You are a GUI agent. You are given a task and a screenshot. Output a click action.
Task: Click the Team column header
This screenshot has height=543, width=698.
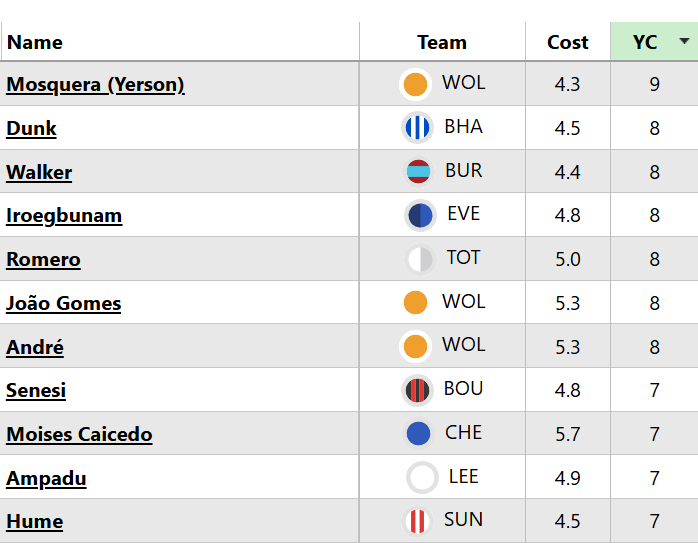coord(442,42)
